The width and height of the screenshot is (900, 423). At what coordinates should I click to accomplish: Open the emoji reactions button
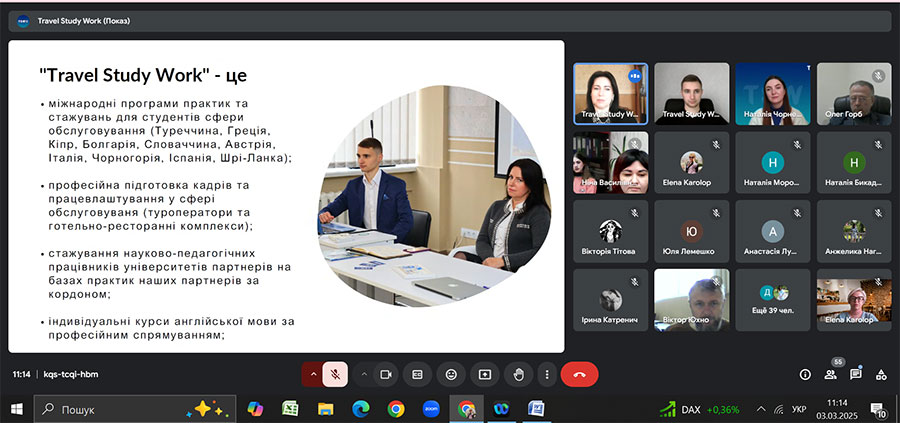pos(451,374)
